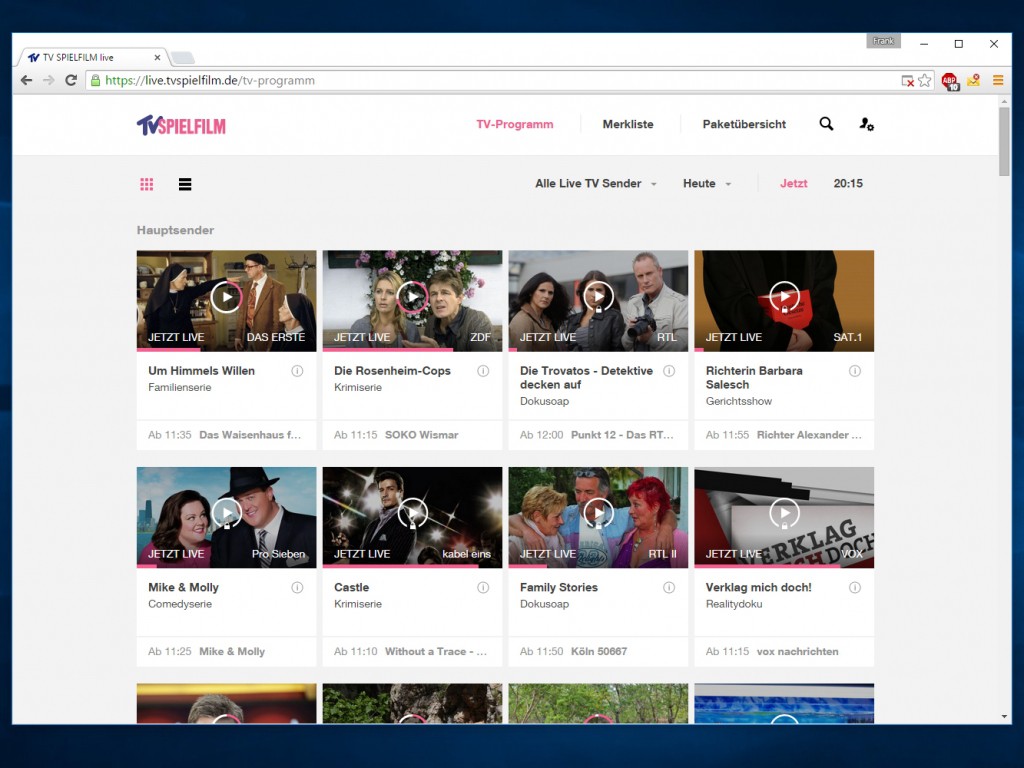Reload the page in browser
Screen dimensions: 1024x768
[x=71, y=80]
